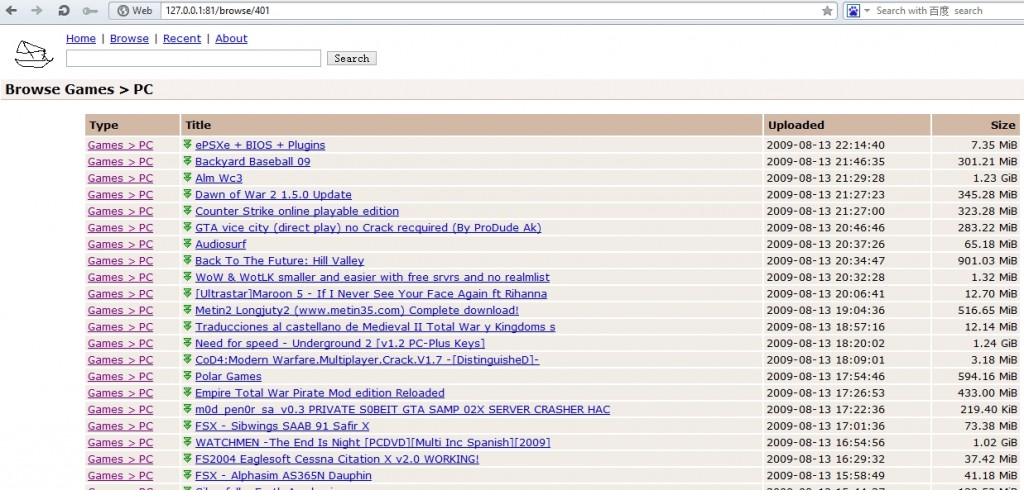Open Counter Strike online playable edition link
The image size is (1024, 490).
(297, 211)
